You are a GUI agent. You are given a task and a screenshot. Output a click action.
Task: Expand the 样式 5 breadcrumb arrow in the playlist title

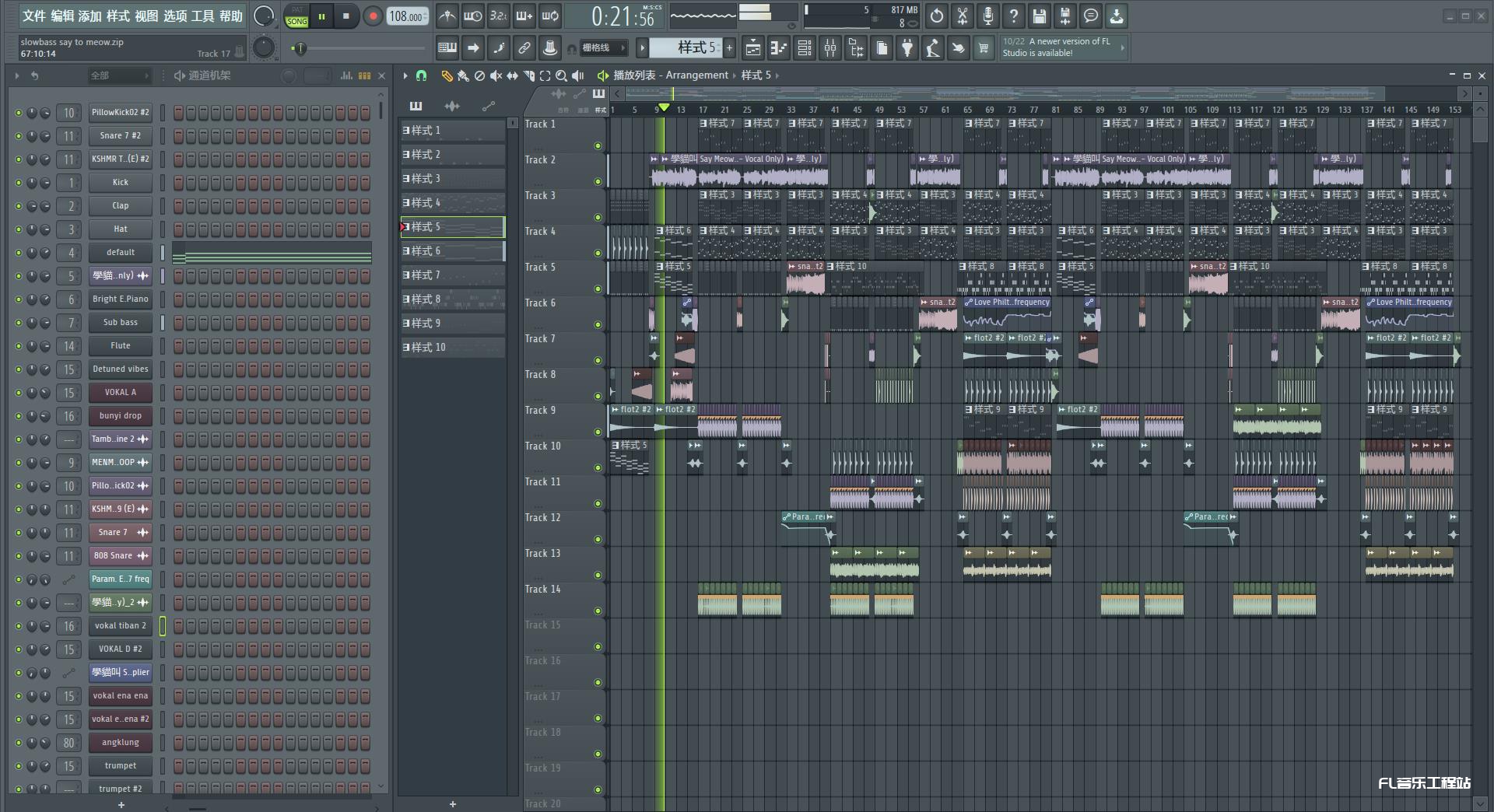777,75
